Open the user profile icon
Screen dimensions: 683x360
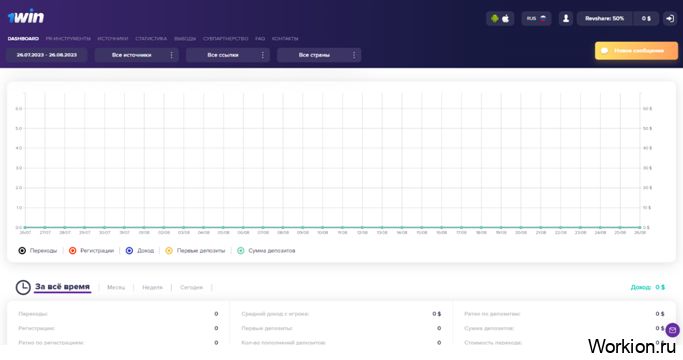pos(566,19)
